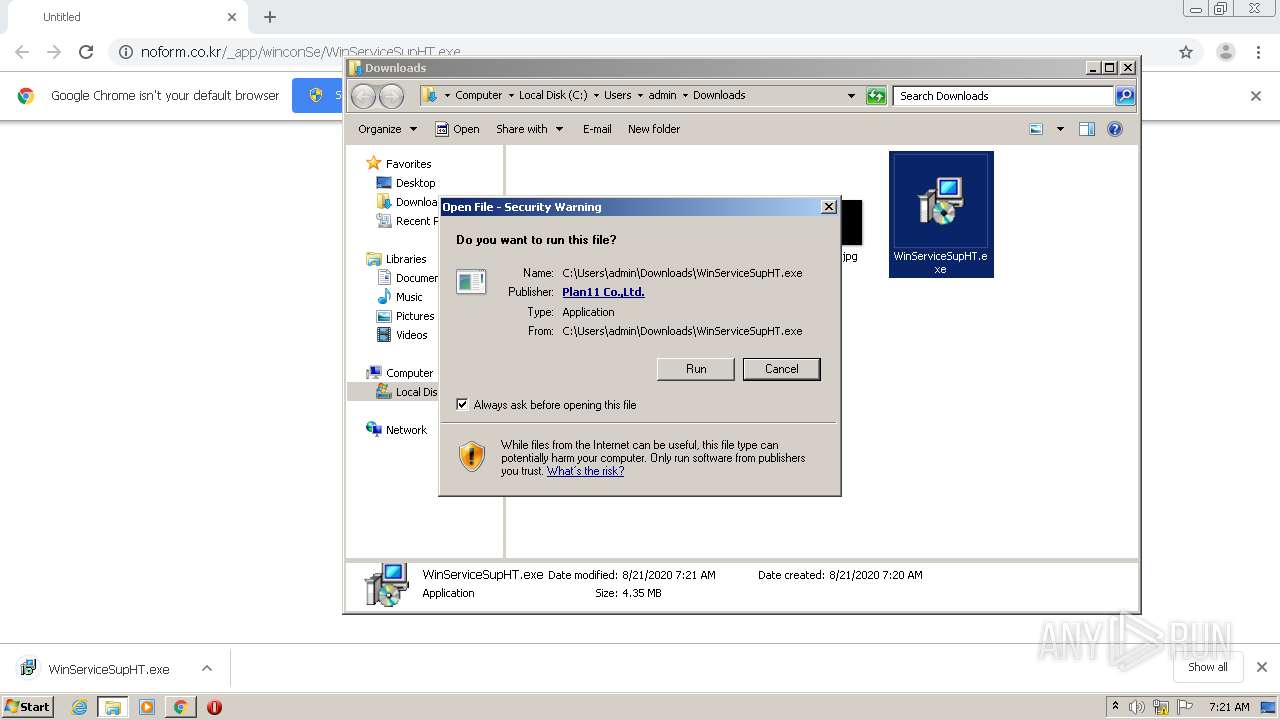This screenshot has height=720, width=1280.
Task: Open the What's the risk? link
Action: point(585,471)
